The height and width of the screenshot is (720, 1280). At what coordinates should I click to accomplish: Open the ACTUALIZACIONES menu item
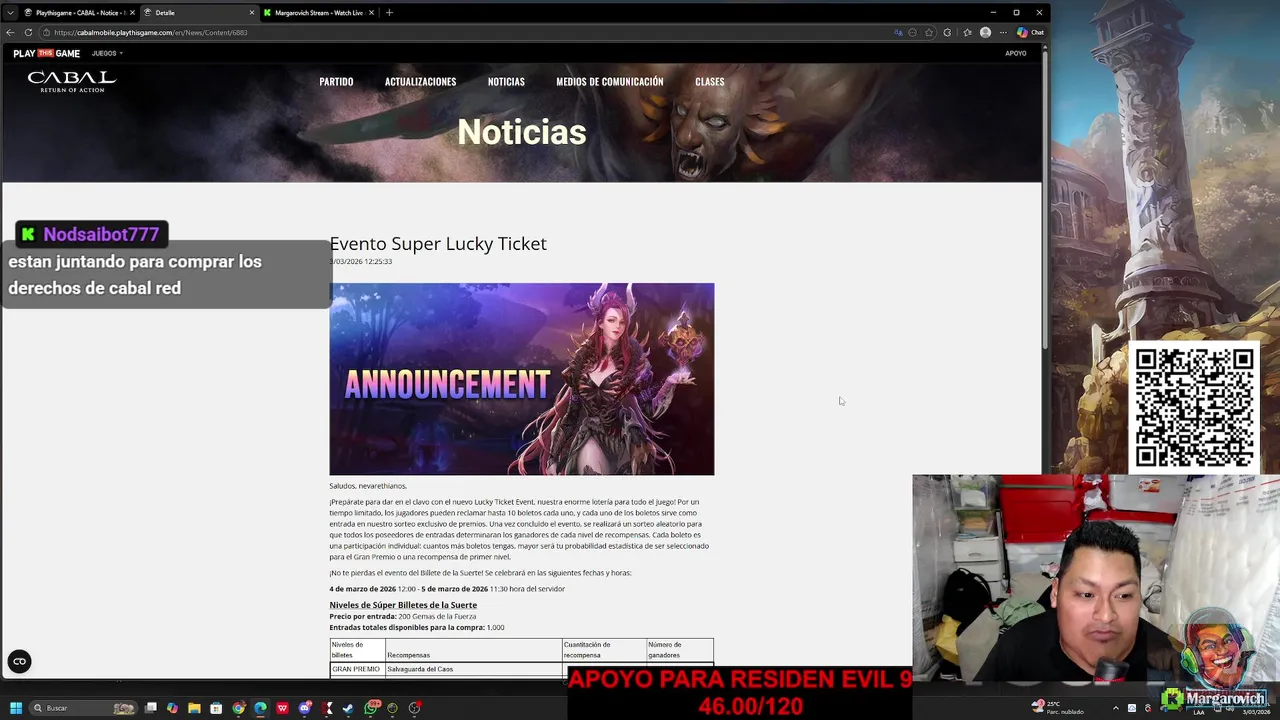[x=420, y=82]
